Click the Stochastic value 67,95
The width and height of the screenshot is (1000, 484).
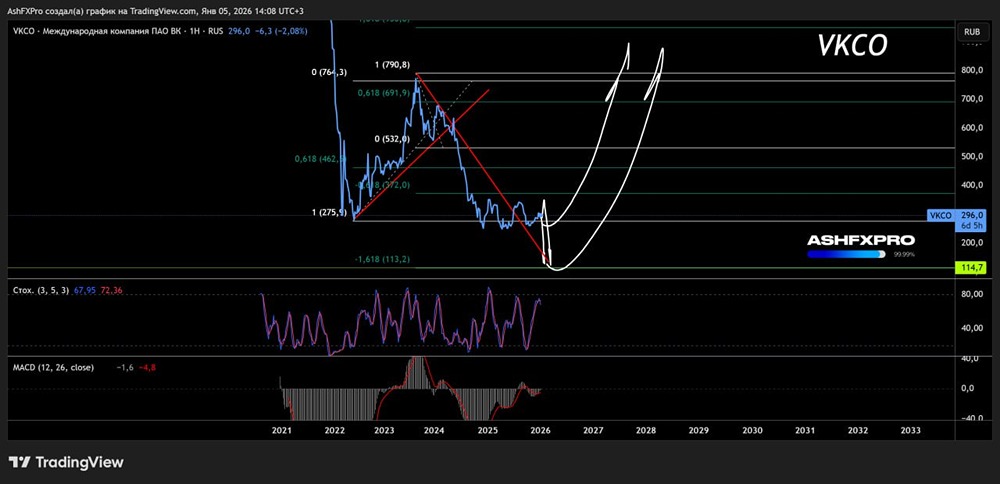tap(84, 290)
